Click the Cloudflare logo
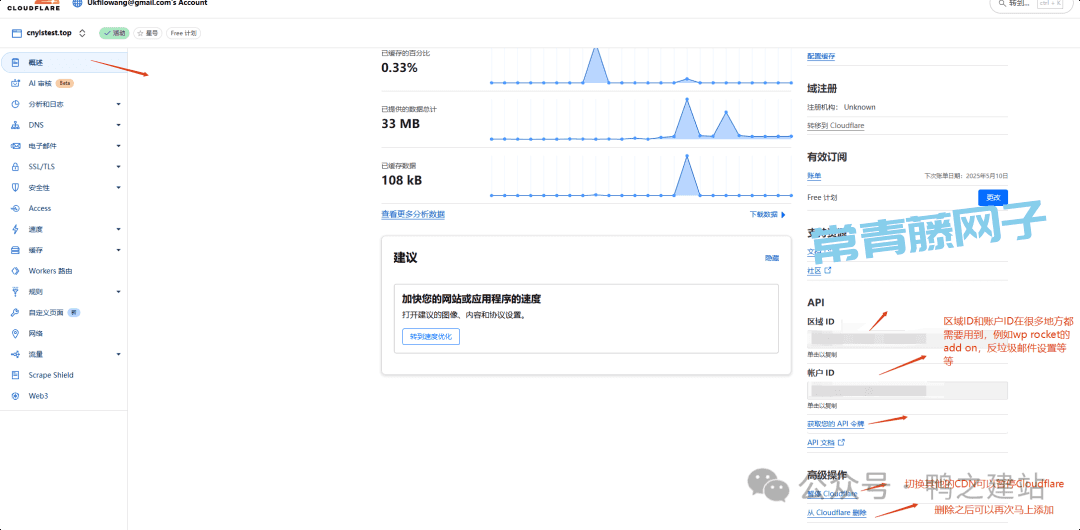 [33, 6]
